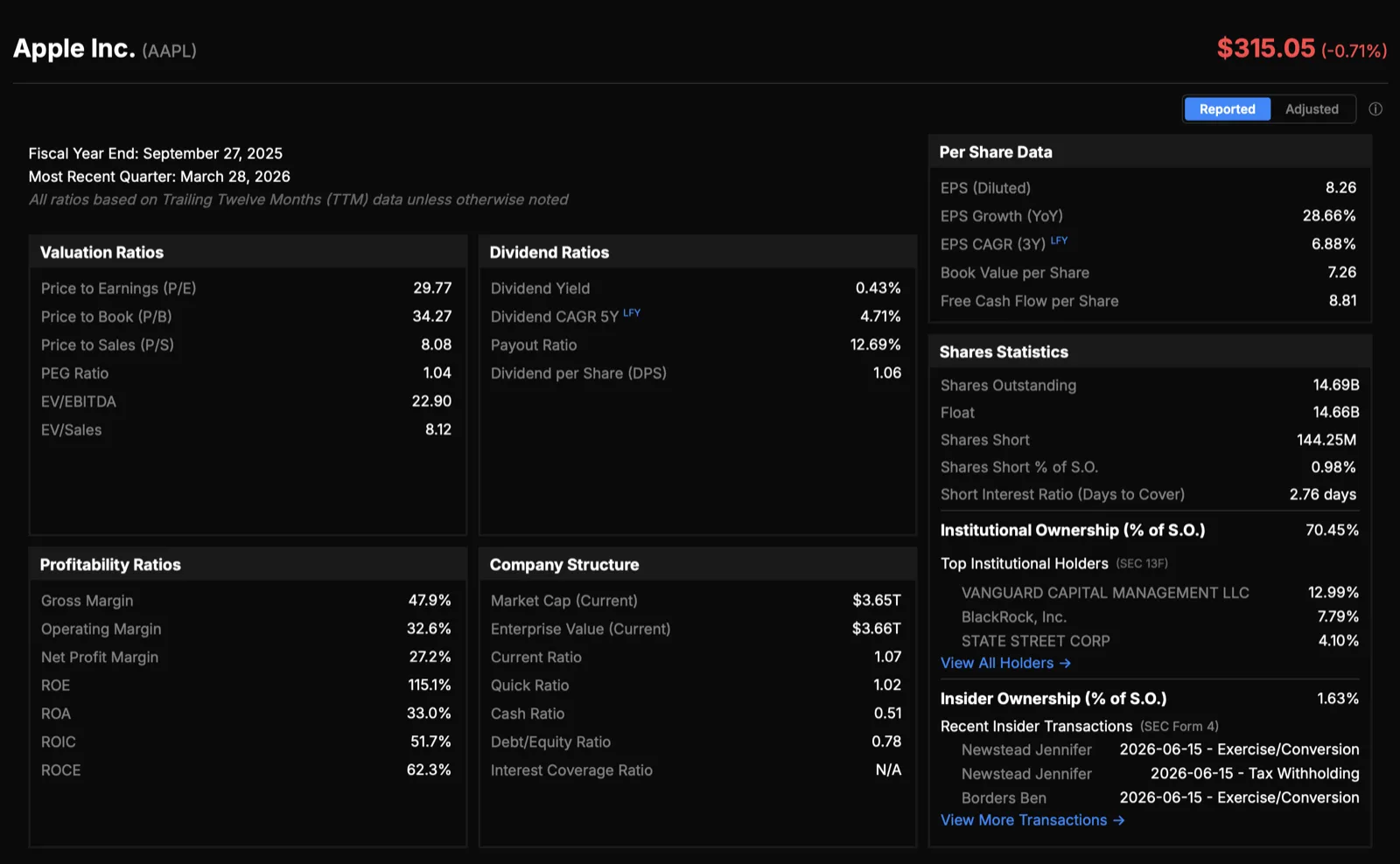1400x864 pixels.
Task: Click Newstead Jennifer Tax Withholding transaction
Action: [x=1160, y=774]
